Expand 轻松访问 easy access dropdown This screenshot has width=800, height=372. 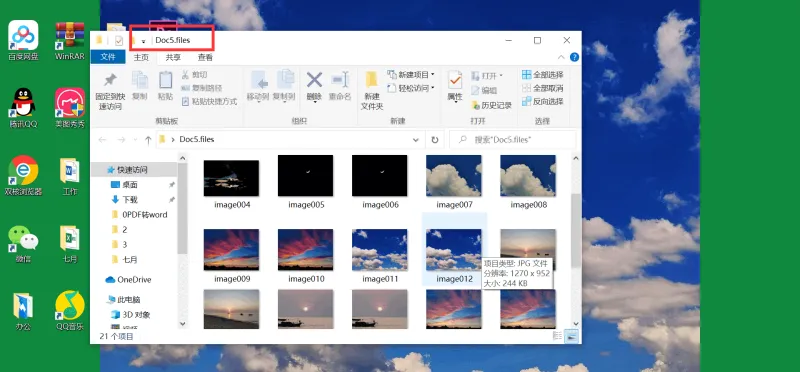coord(411,88)
